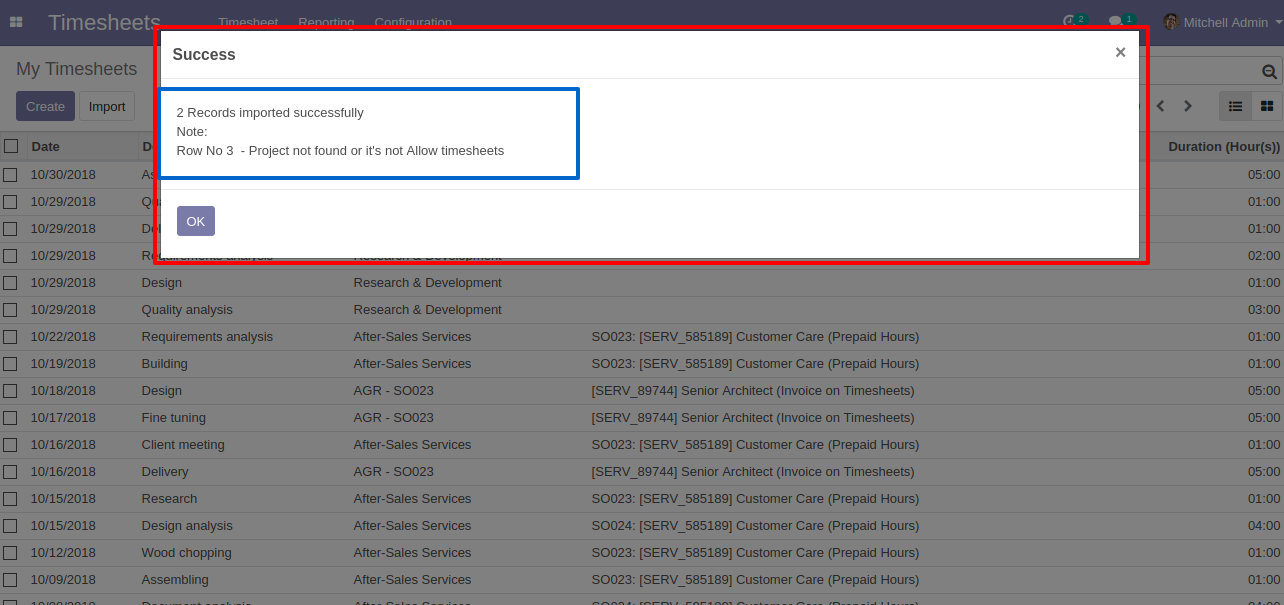Check the 10/22/2018 Requirements analysis row
The width and height of the screenshot is (1284, 605).
10,337
